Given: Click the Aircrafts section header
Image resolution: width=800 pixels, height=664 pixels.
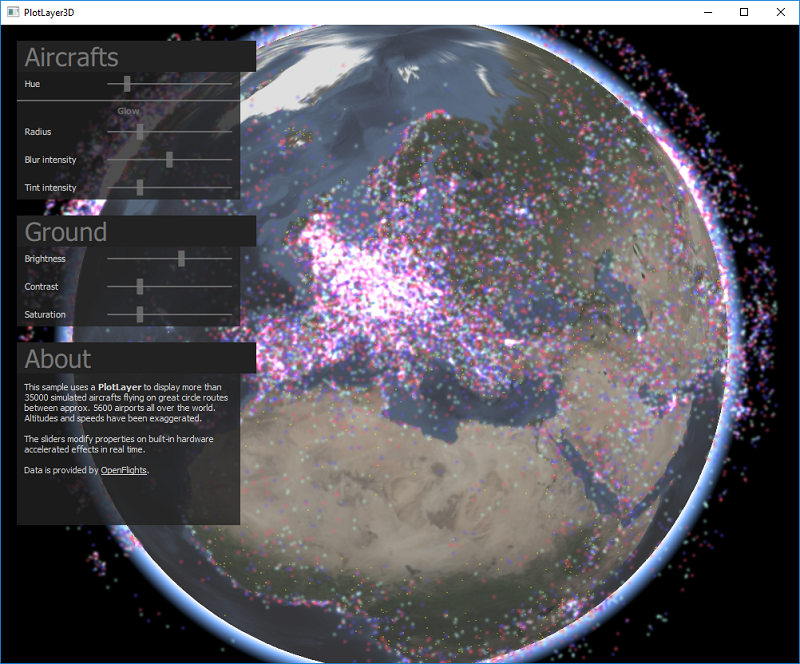Looking at the screenshot, I should tap(71, 57).
